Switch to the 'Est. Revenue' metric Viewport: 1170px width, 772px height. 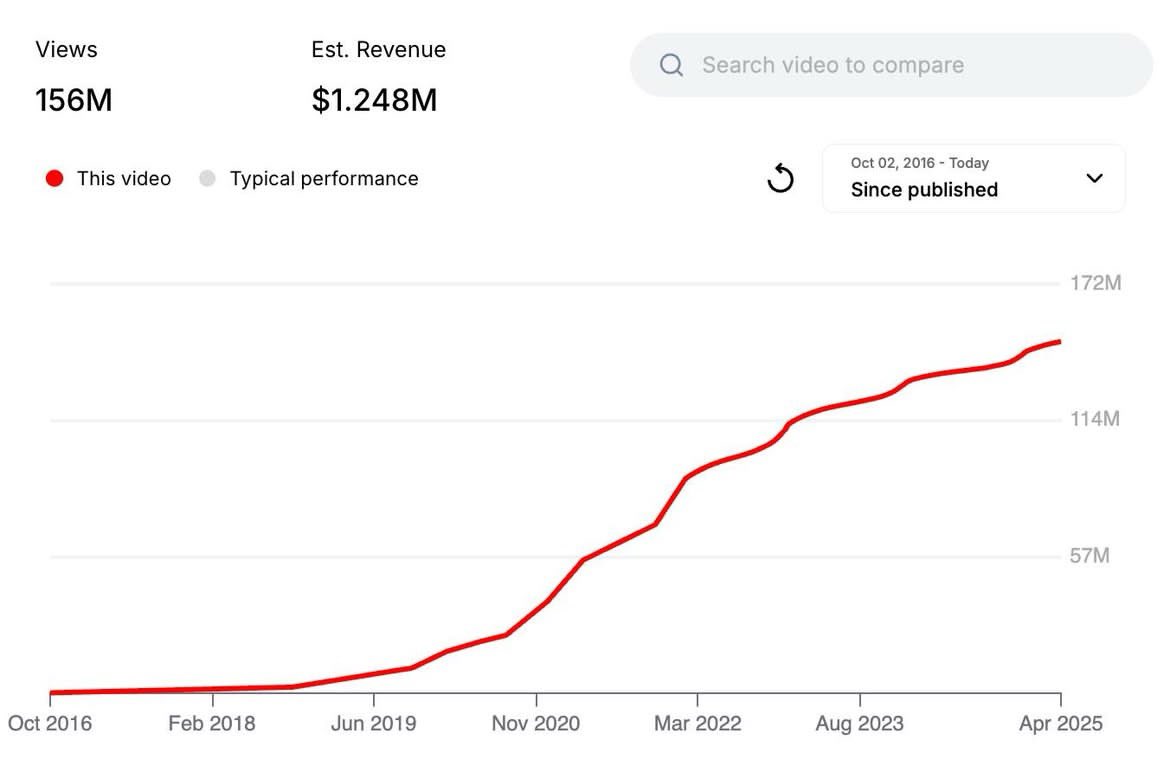coord(378,49)
